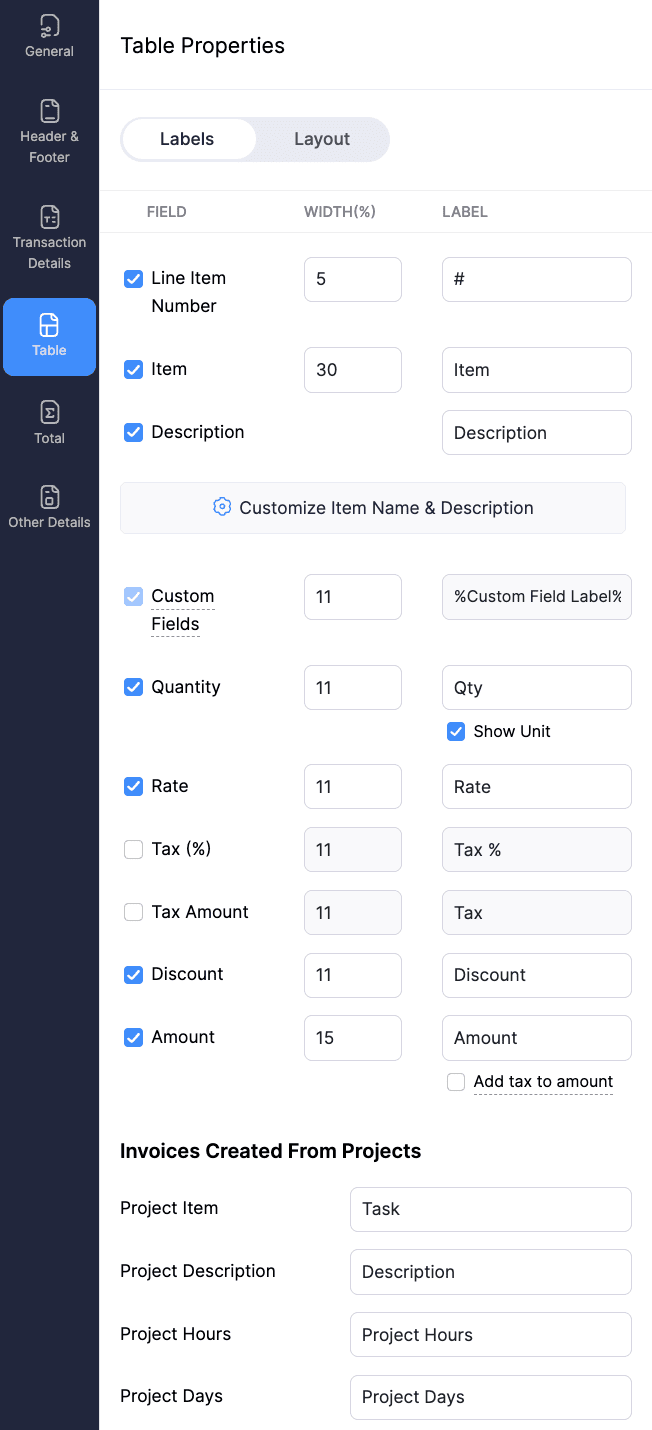
Task: Click gear icon beside Customize Item Name
Action: pyautogui.click(x=222, y=507)
